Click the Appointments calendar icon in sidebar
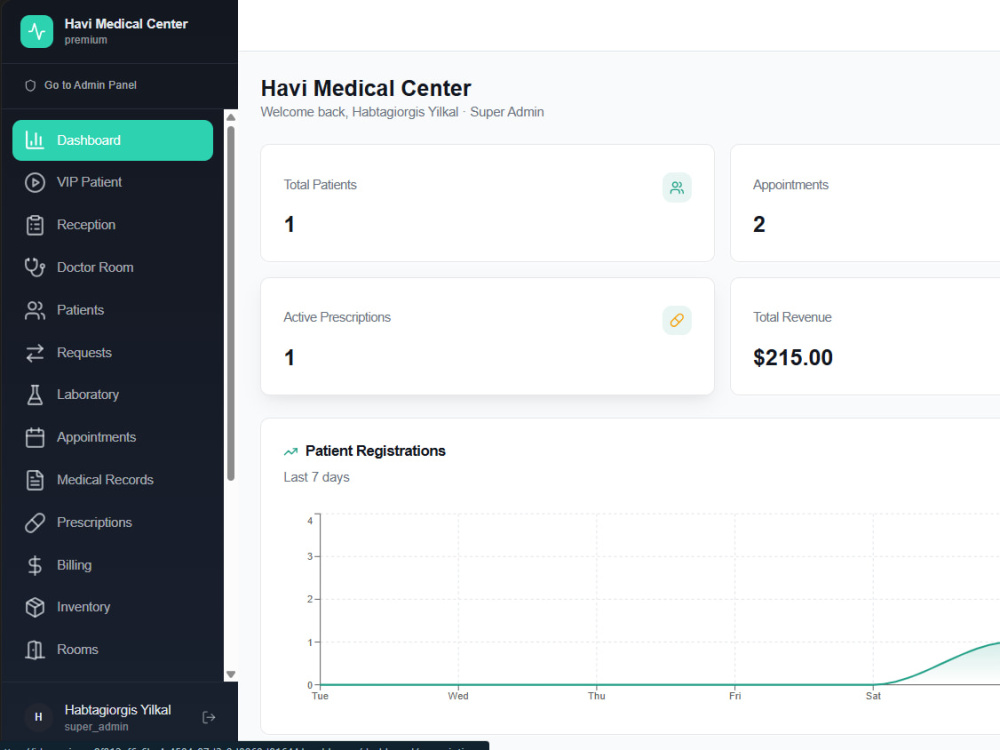Image resolution: width=1000 pixels, height=750 pixels. [34, 438]
